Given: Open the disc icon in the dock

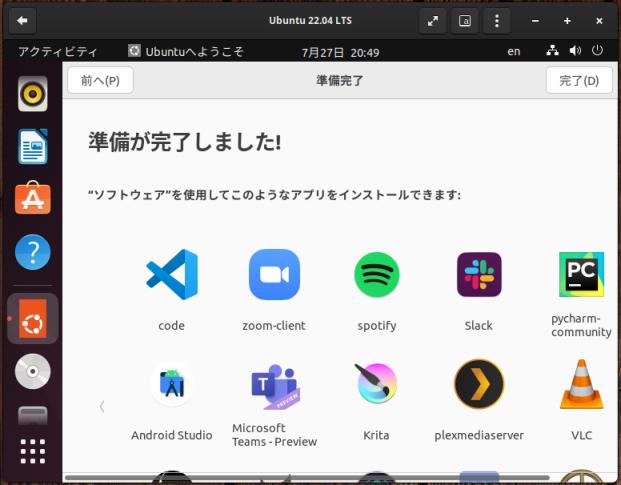Looking at the screenshot, I should pyautogui.click(x=33, y=371).
